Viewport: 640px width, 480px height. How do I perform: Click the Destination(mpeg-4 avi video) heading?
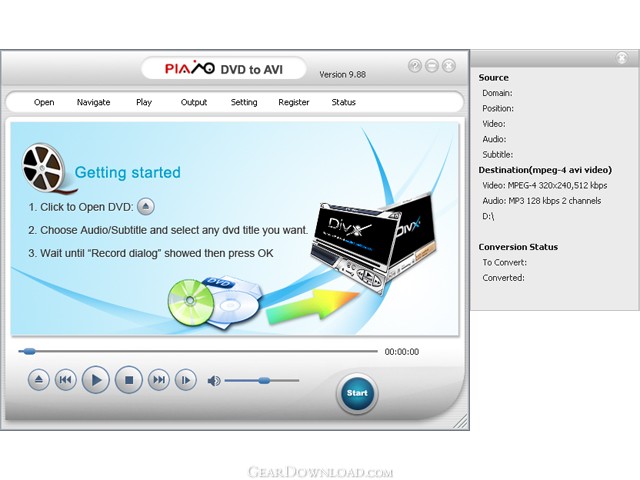545,170
